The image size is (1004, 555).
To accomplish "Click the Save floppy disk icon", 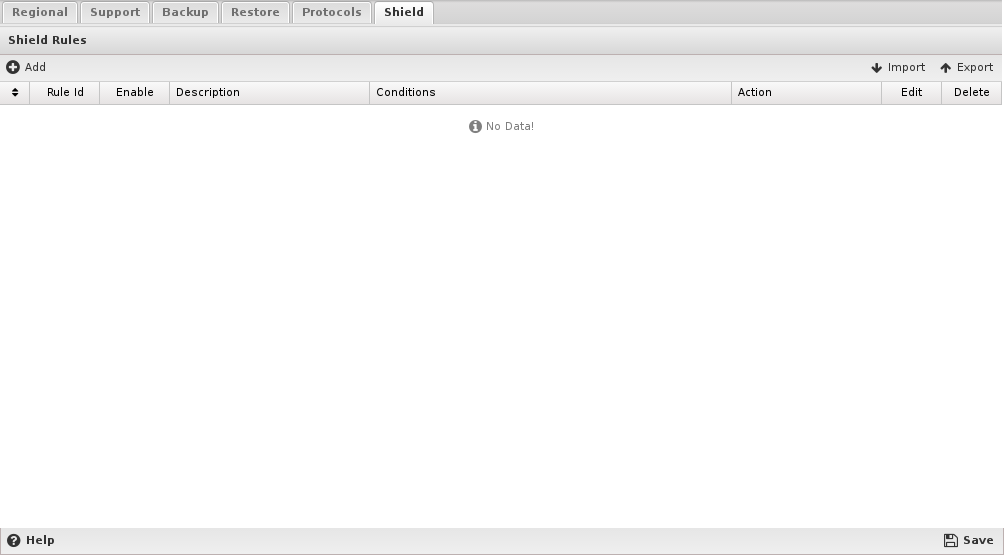I will coord(950,540).
